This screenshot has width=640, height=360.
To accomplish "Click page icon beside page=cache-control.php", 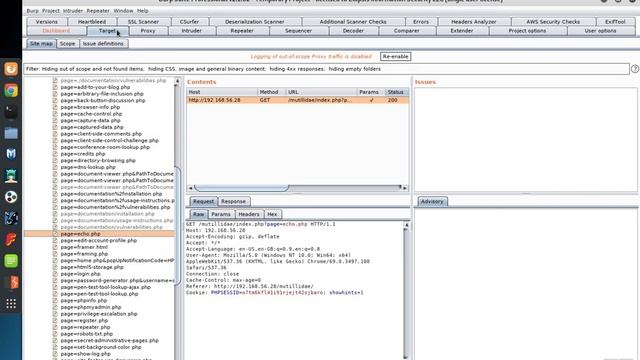I will click(x=55, y=114).
